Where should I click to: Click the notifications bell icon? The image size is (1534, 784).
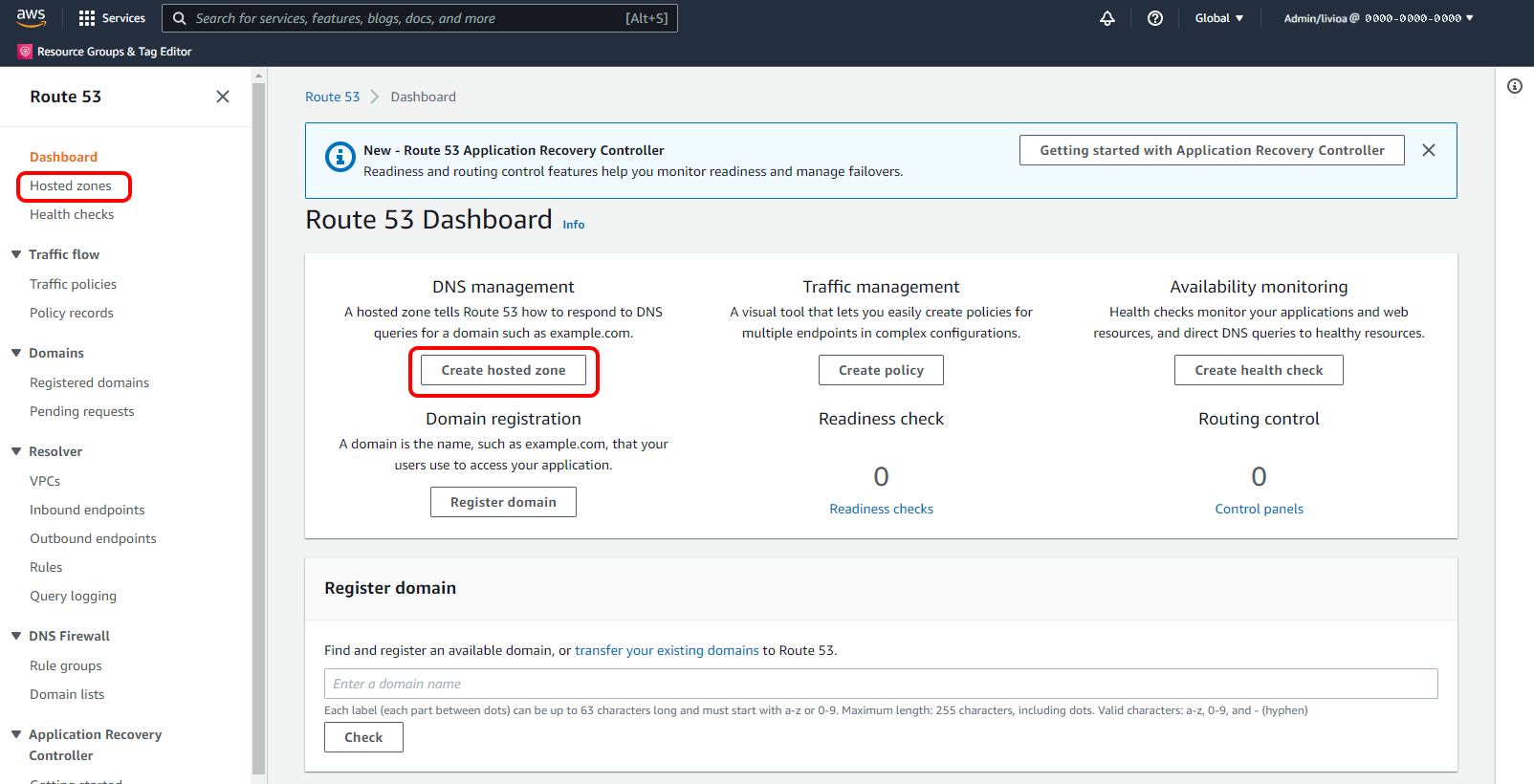click(x=1107, y=18)
